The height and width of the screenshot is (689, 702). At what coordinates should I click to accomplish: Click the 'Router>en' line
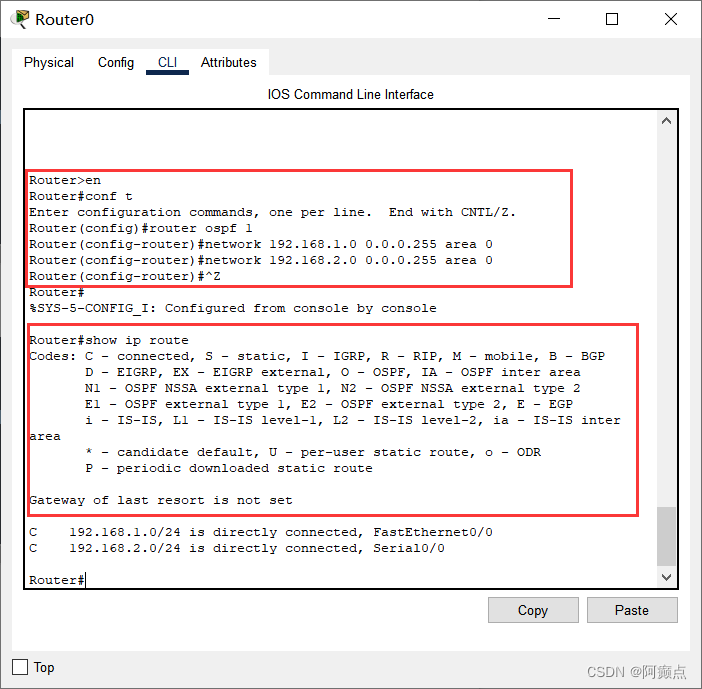point(65,180)
